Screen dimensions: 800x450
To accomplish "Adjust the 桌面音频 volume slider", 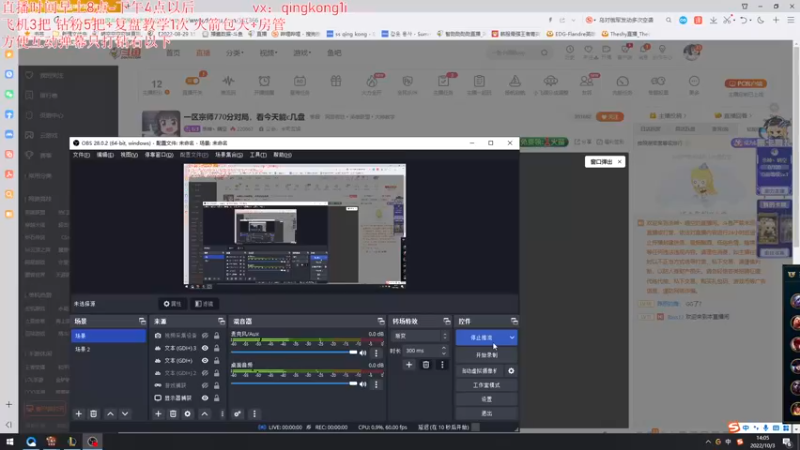I will point(294,384).
